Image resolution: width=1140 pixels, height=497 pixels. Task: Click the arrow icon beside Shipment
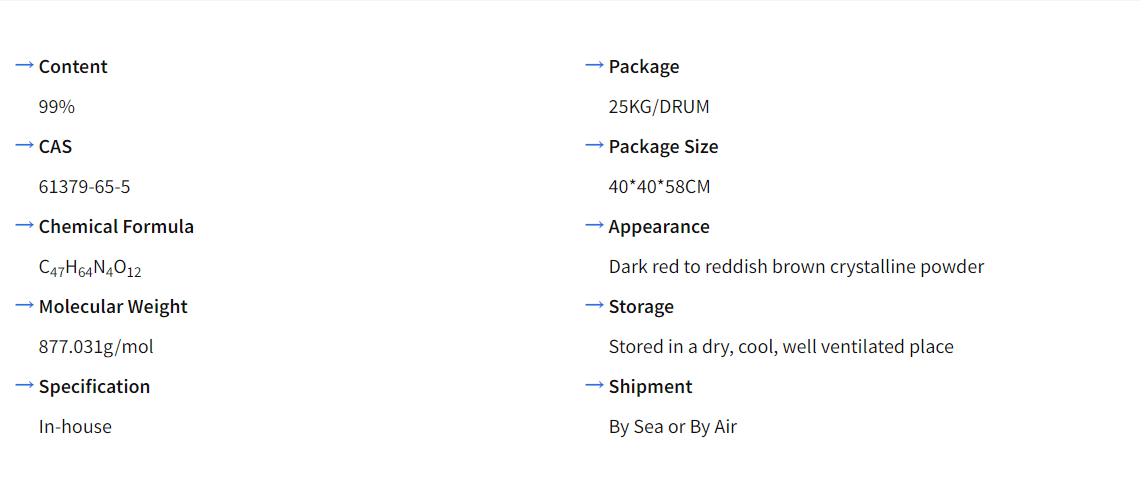click(x=595, y=386)
